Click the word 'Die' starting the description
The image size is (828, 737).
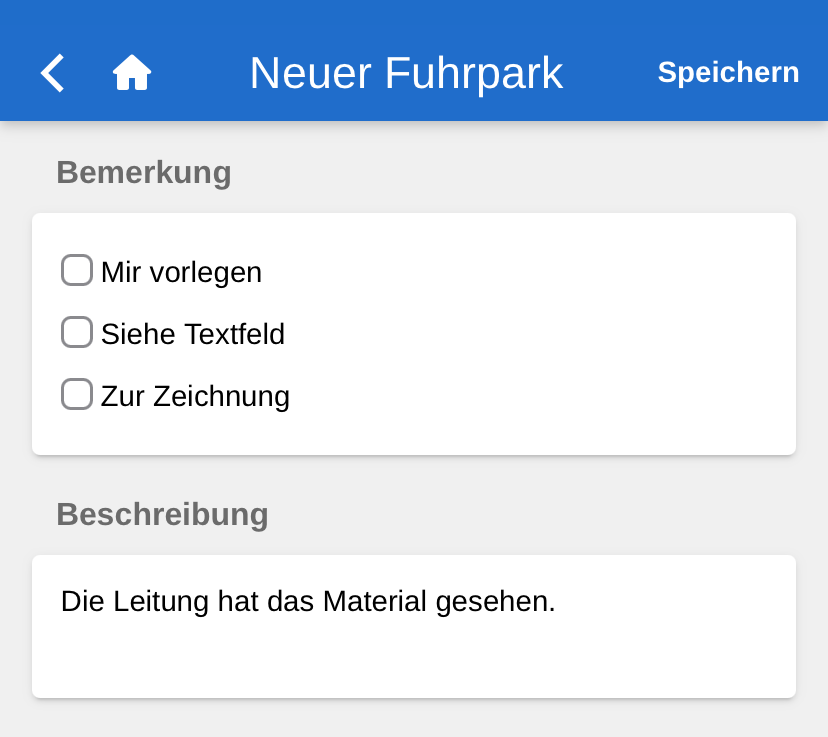point(82,602)
